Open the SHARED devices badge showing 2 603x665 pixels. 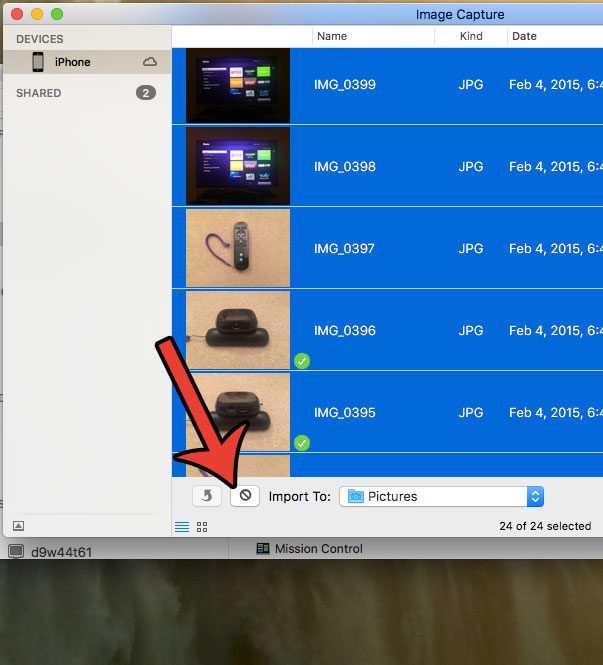pos(146,93)
